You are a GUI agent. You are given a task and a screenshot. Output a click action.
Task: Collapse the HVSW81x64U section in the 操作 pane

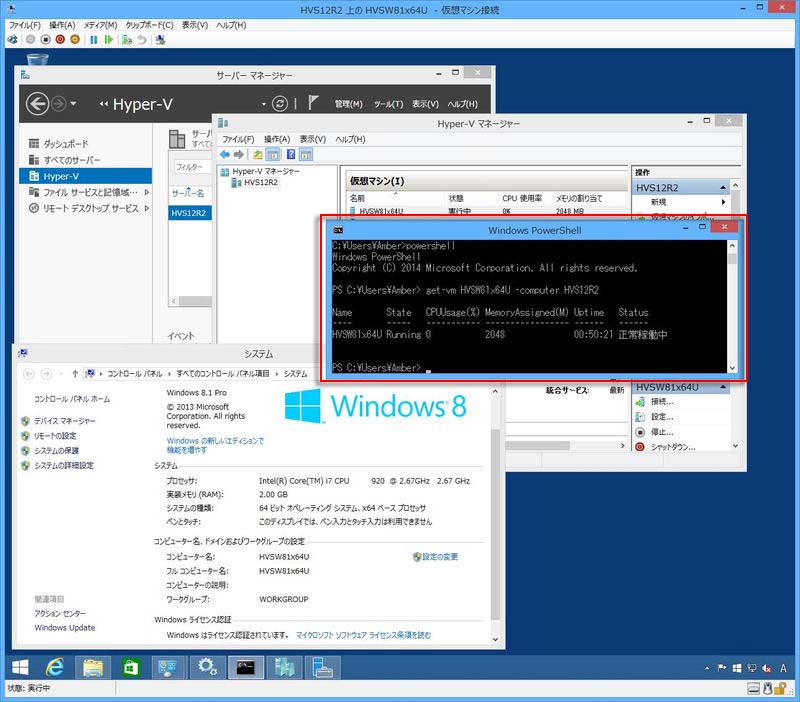point(723,387)
